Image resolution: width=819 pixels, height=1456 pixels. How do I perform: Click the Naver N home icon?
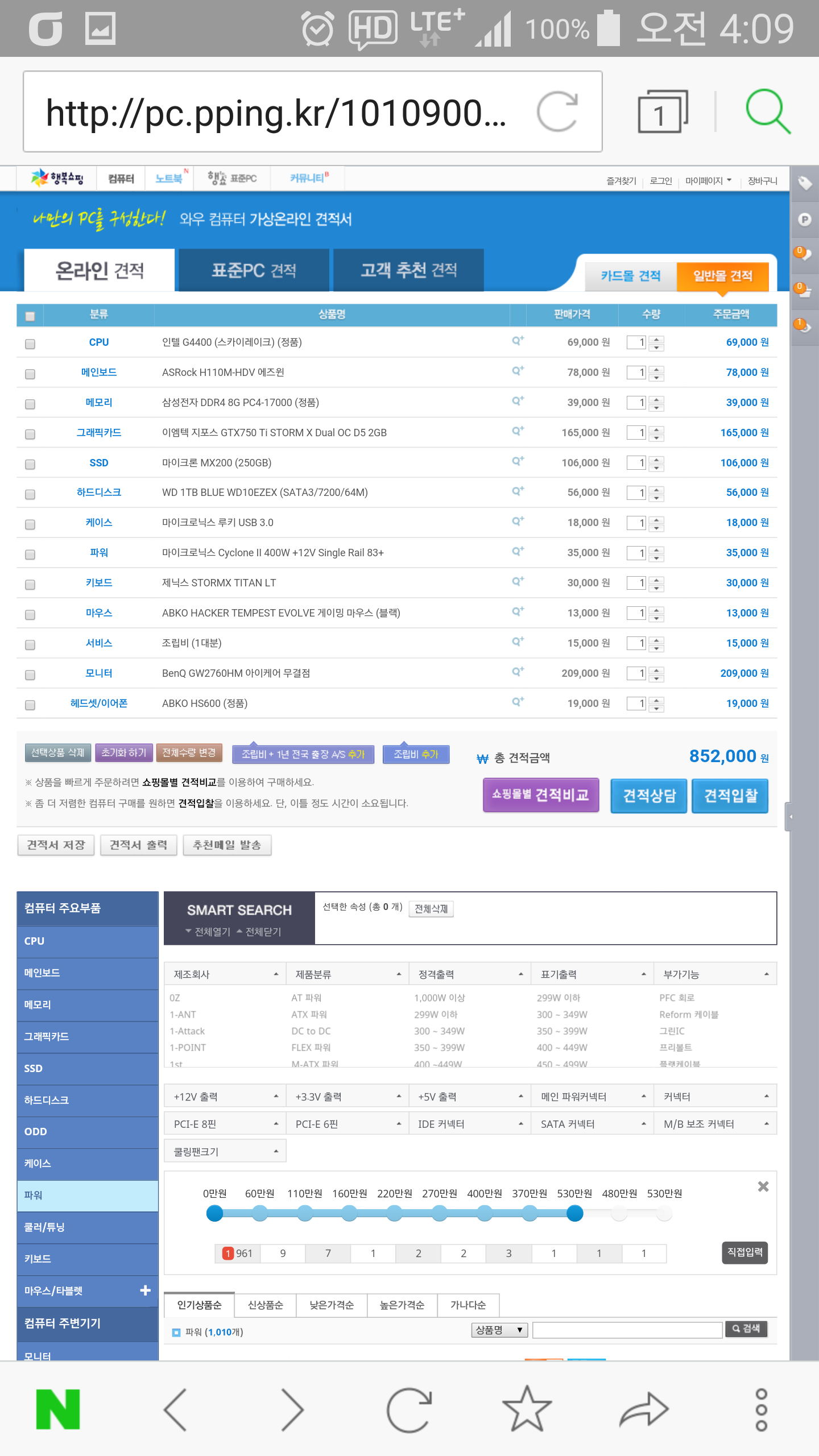pyautogui.click(x=57, y=1409)
